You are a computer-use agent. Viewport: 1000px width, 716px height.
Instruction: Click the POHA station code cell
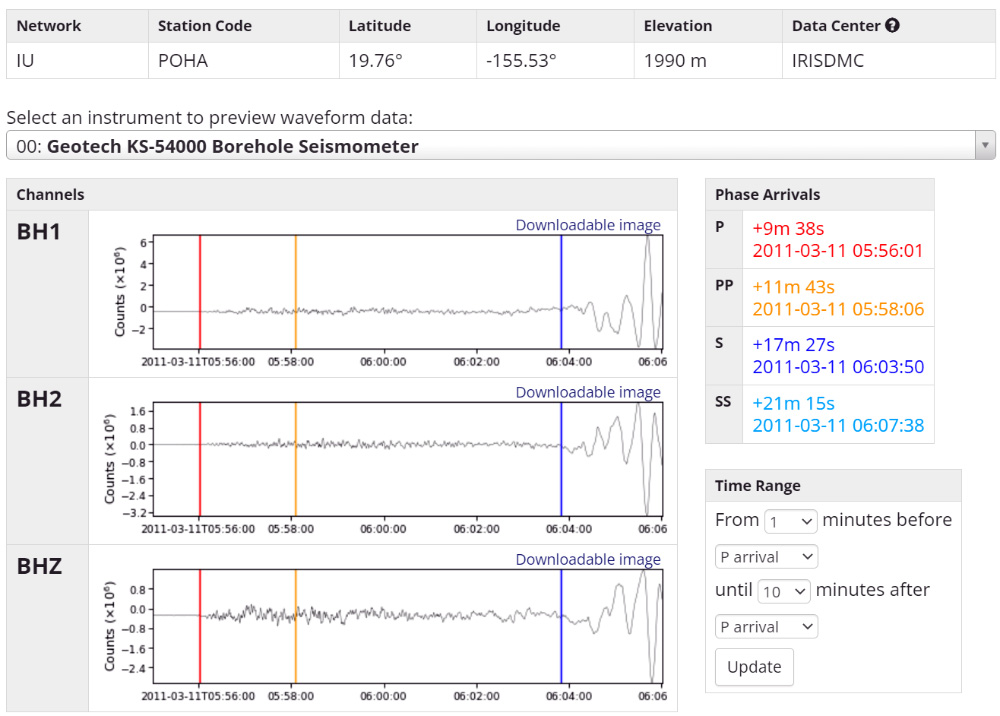pyautogui.click(x=183, y=61)
